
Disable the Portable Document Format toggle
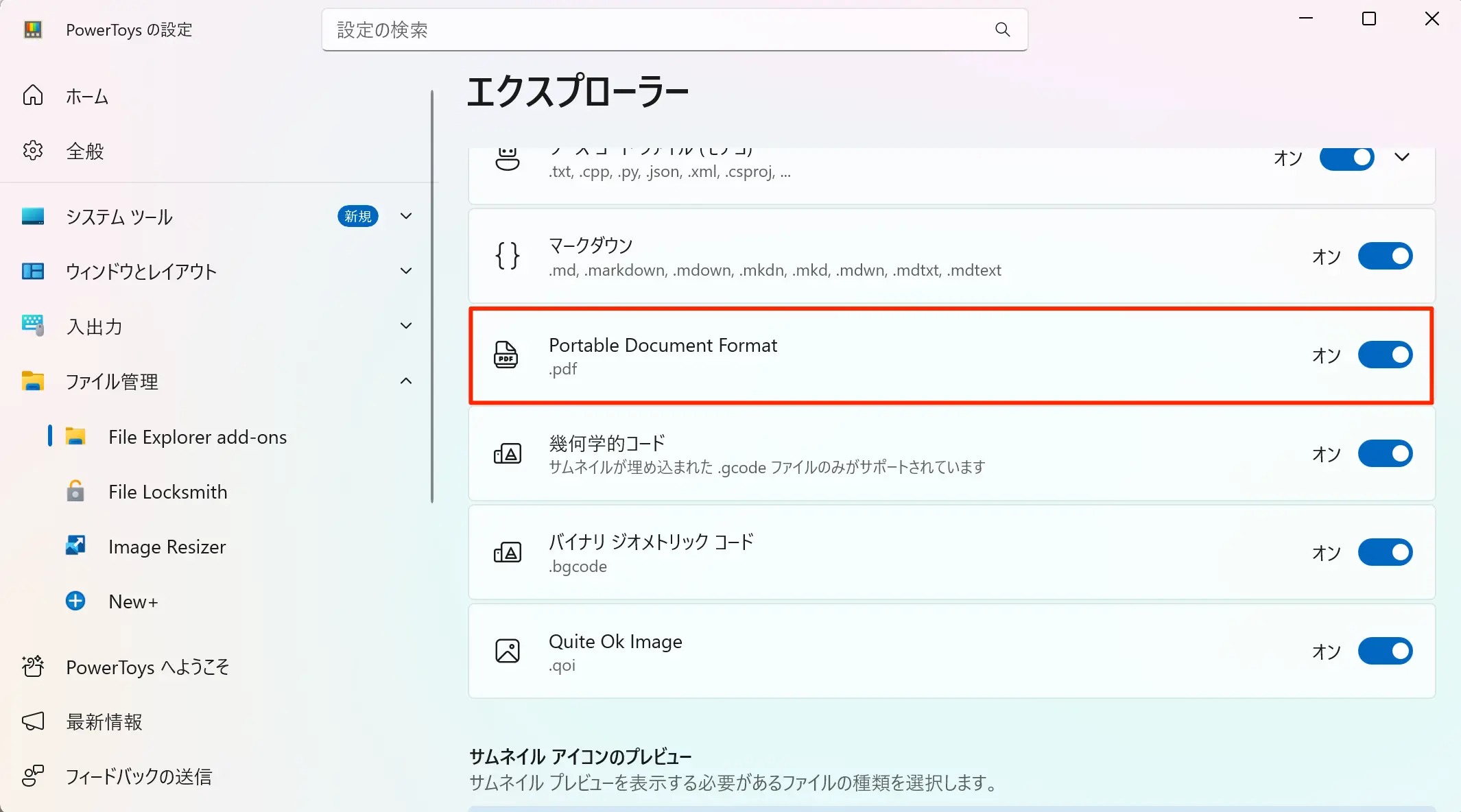click(1385, 355)
